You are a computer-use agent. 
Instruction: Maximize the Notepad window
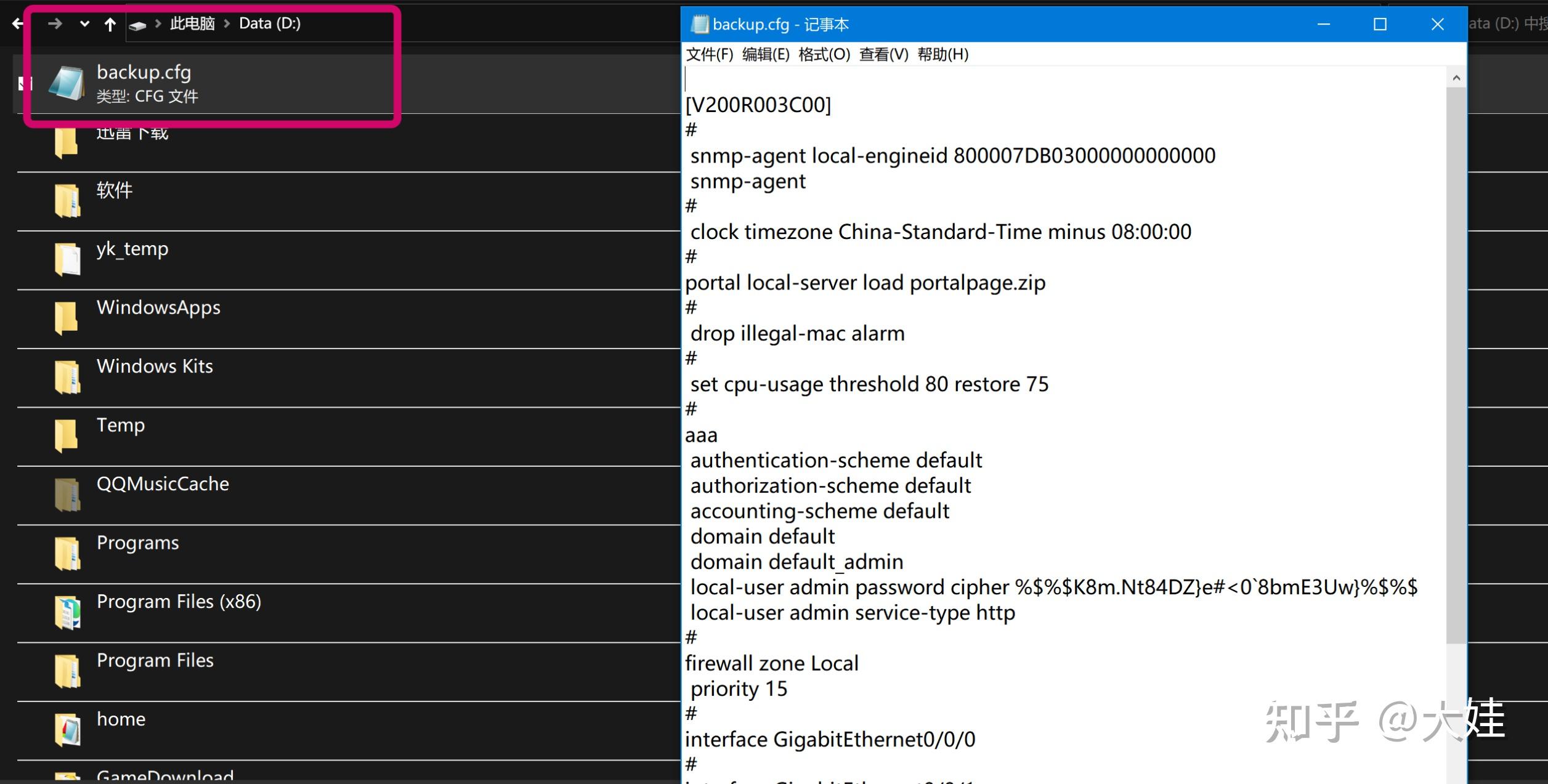pos(1380,24)
